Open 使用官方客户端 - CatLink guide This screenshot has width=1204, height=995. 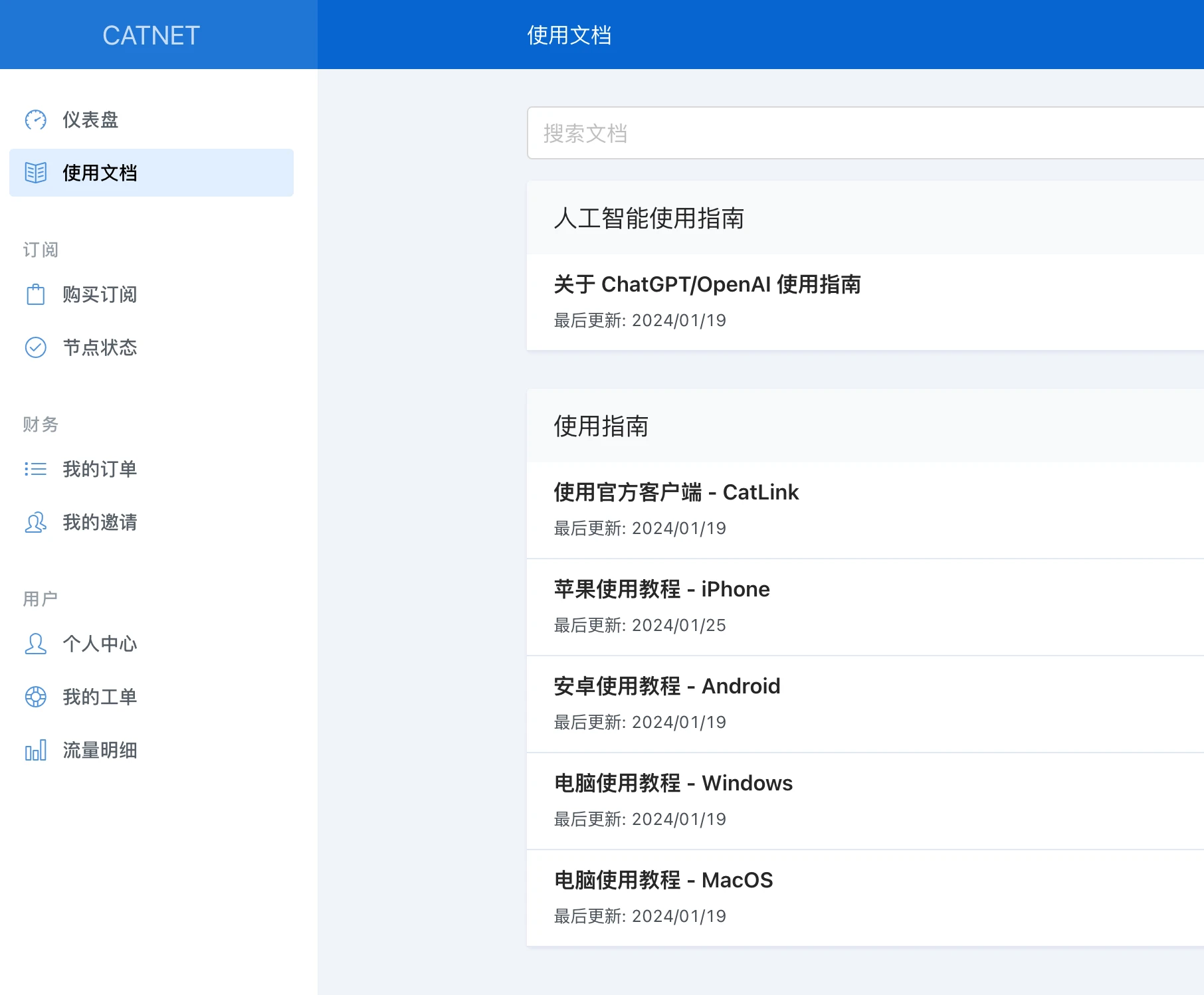676,492
